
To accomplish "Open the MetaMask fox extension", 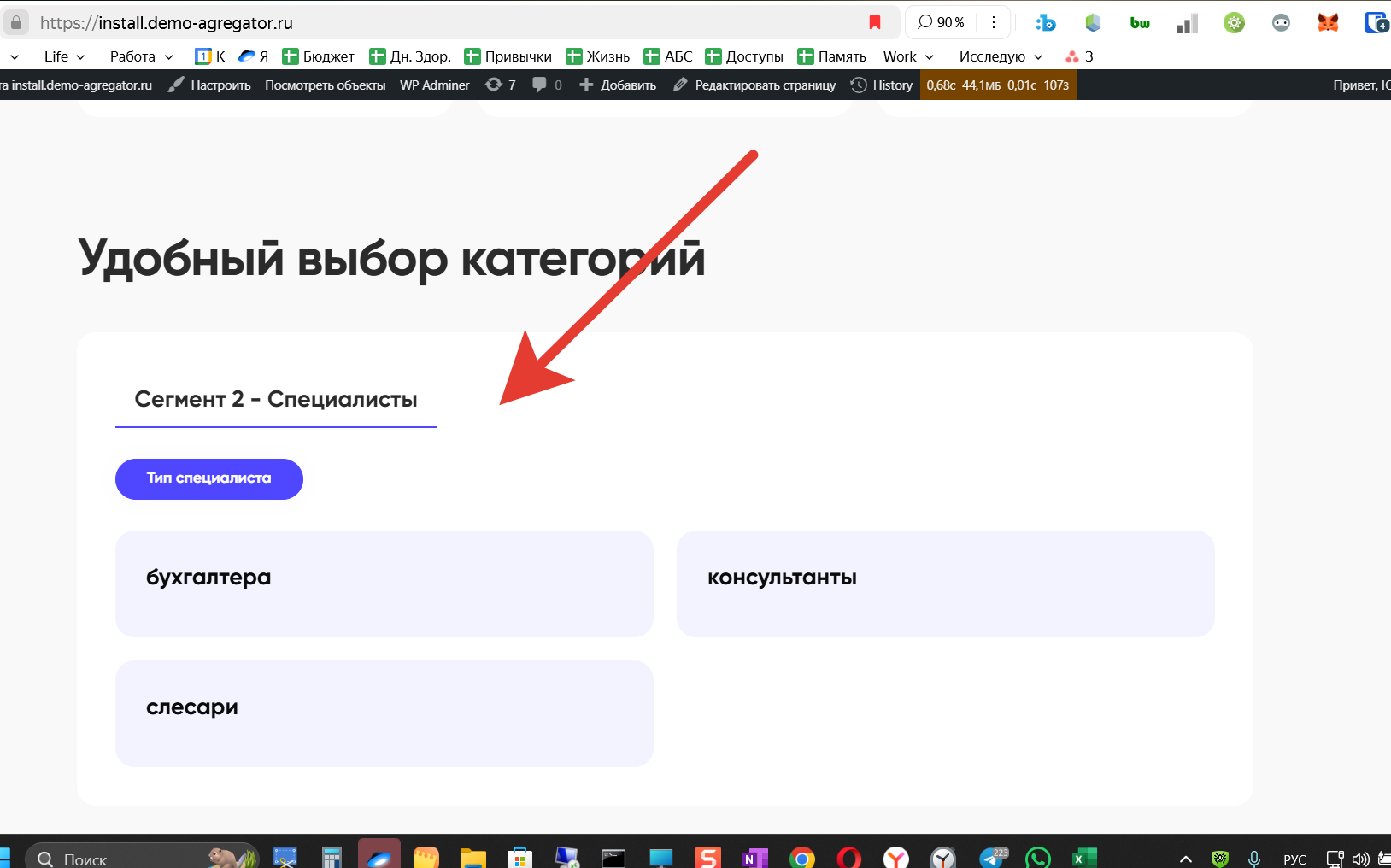I will [x=1327, y=23].
